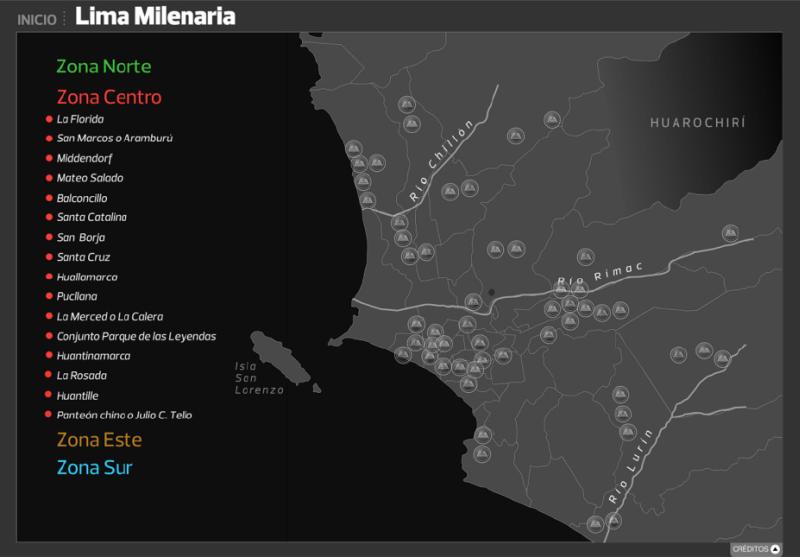The image size is (800, 557).
Task: Click the red bullet beside Huantille
Action: 48,395
